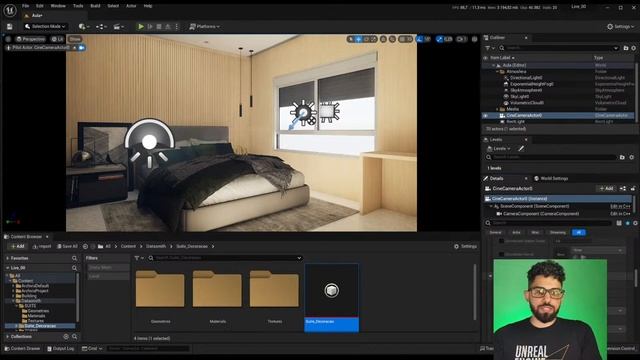This screenshot has height=360, width=640.
Task: Open the File menu
Action: click(x=25, y=6)
